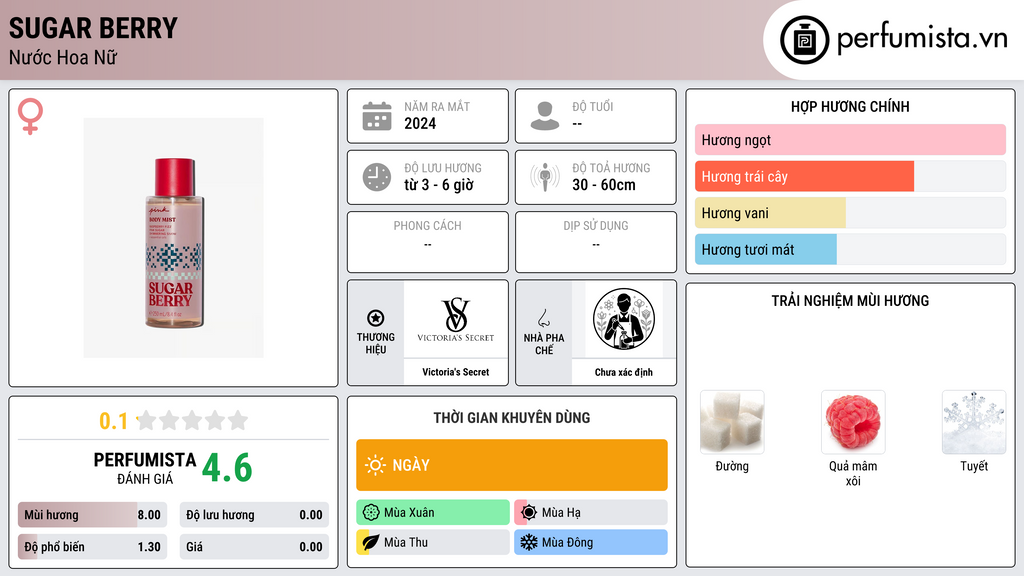Click the Phong cách style card

coord(428,242)
